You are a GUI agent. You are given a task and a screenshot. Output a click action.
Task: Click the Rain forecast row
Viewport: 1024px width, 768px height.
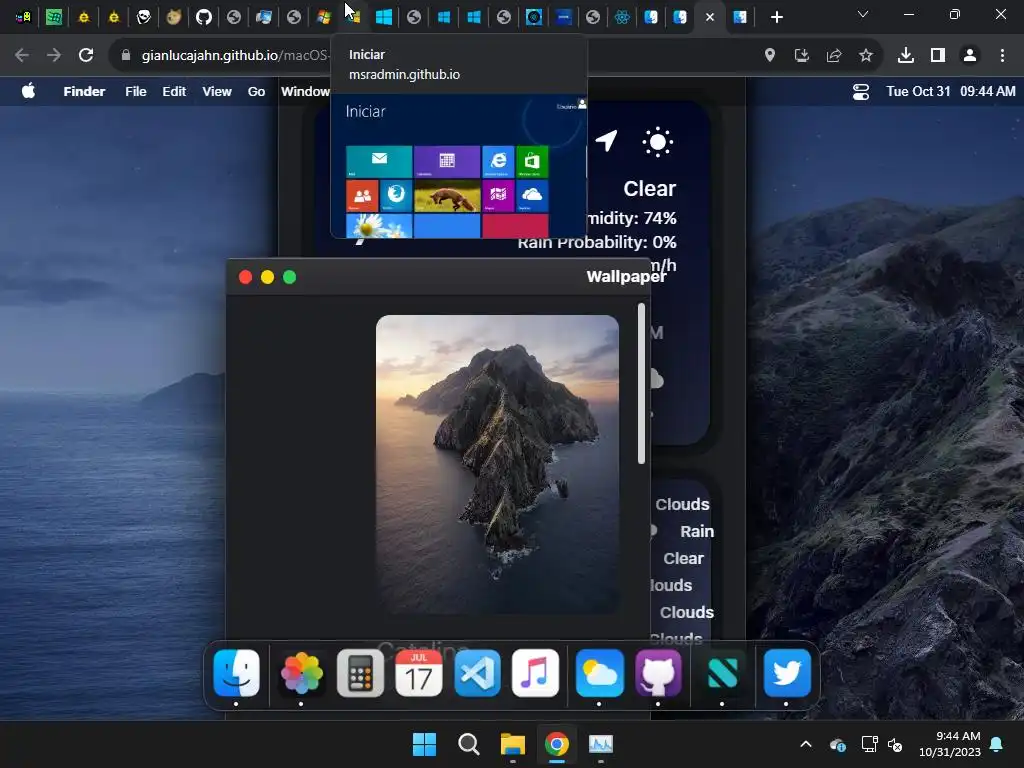coord(696,532)
